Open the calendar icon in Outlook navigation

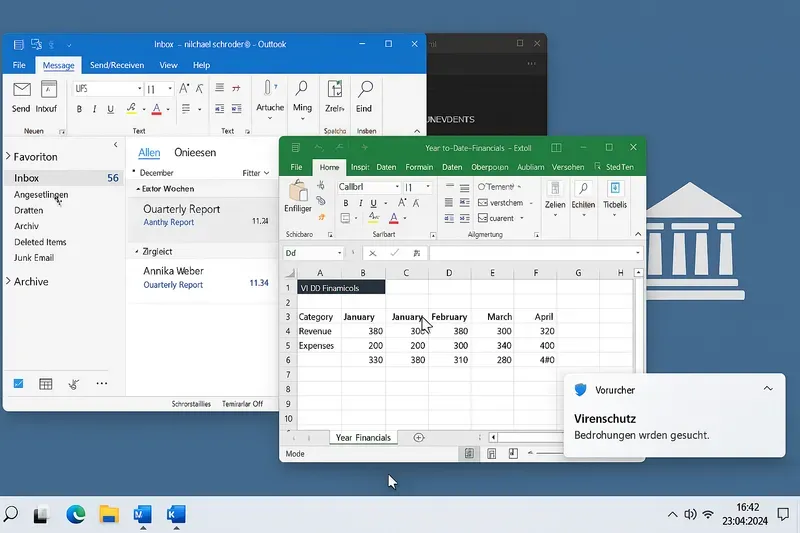(46, 384)
